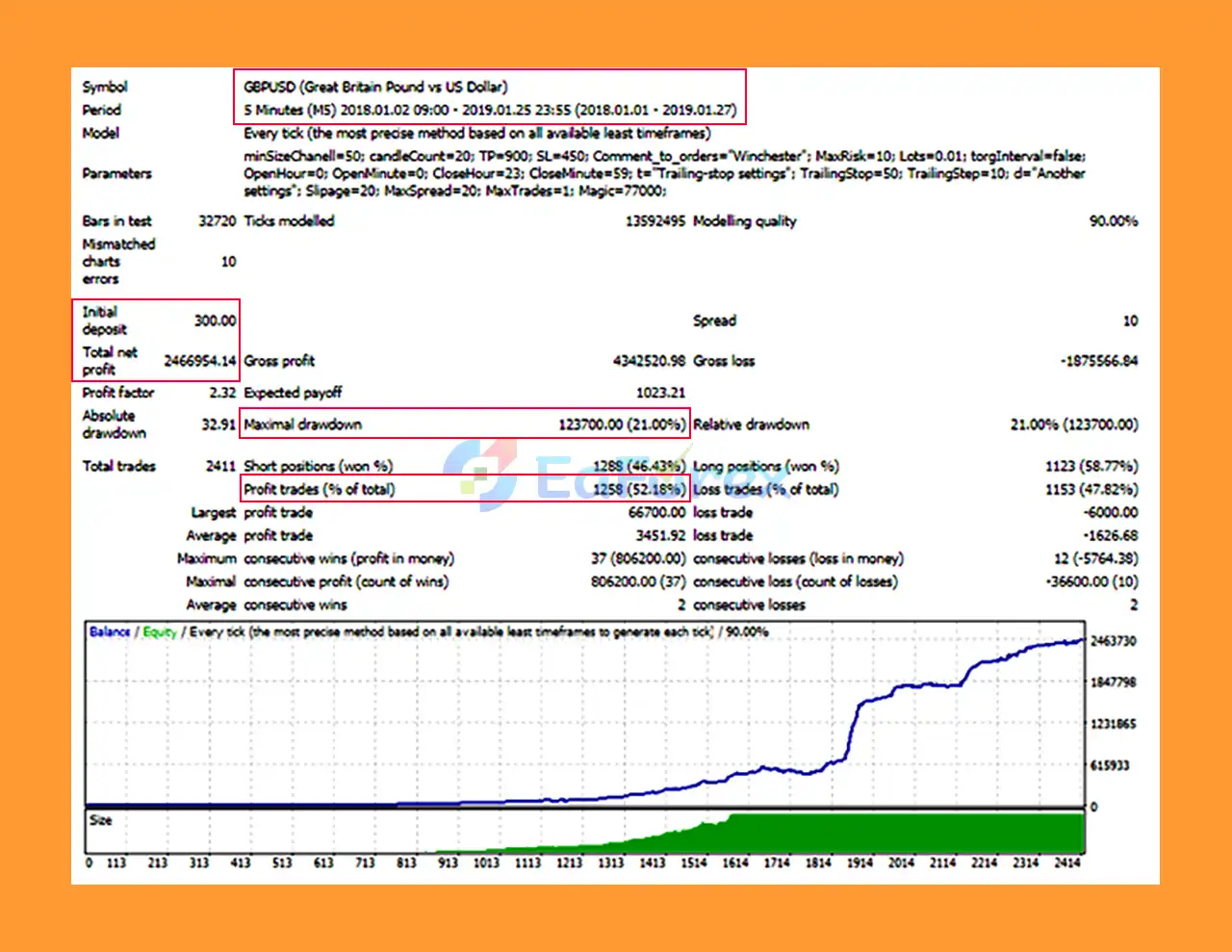Click the Long positions (won %) value
Image resolution: width=1232 pixels, height=952 pixels.
[x=1091, y=466]
